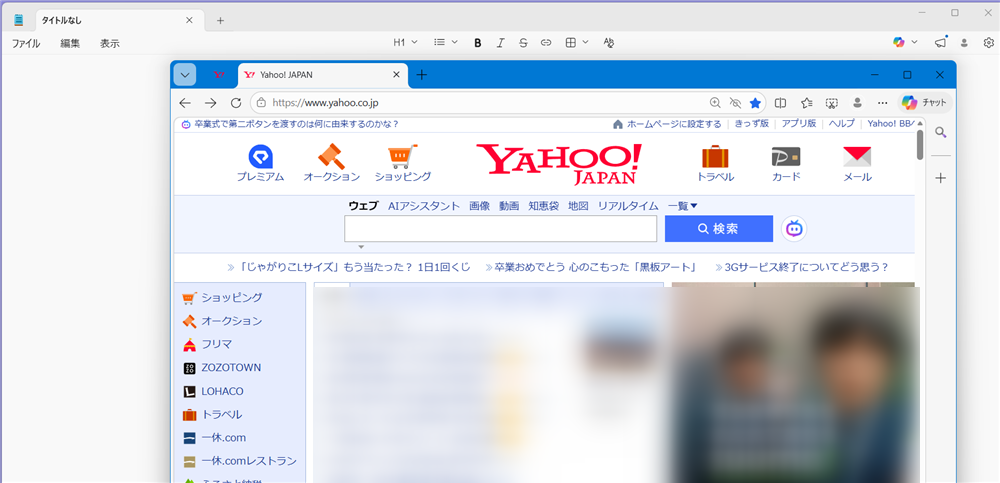
Task: Close the タイトルなし tab in Notepad
Action: tap(189, 20)
